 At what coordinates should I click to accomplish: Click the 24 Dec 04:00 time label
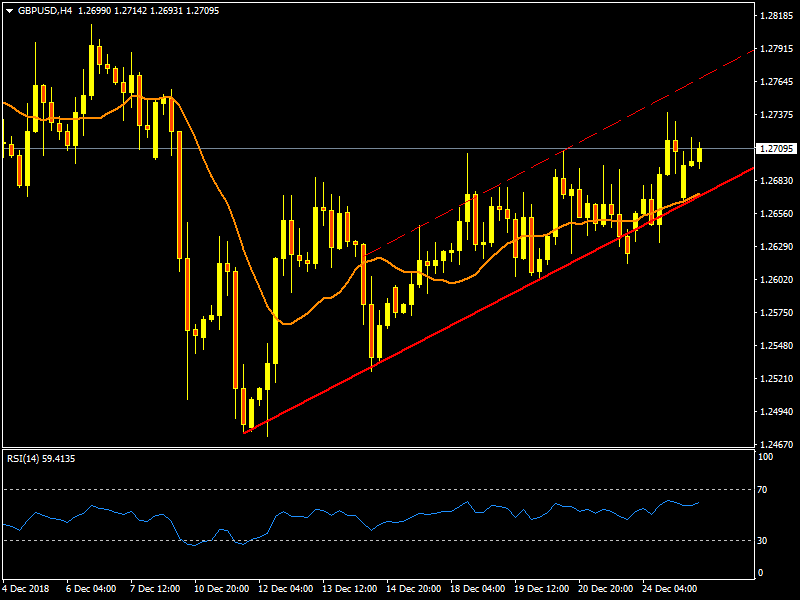(670, 587)
